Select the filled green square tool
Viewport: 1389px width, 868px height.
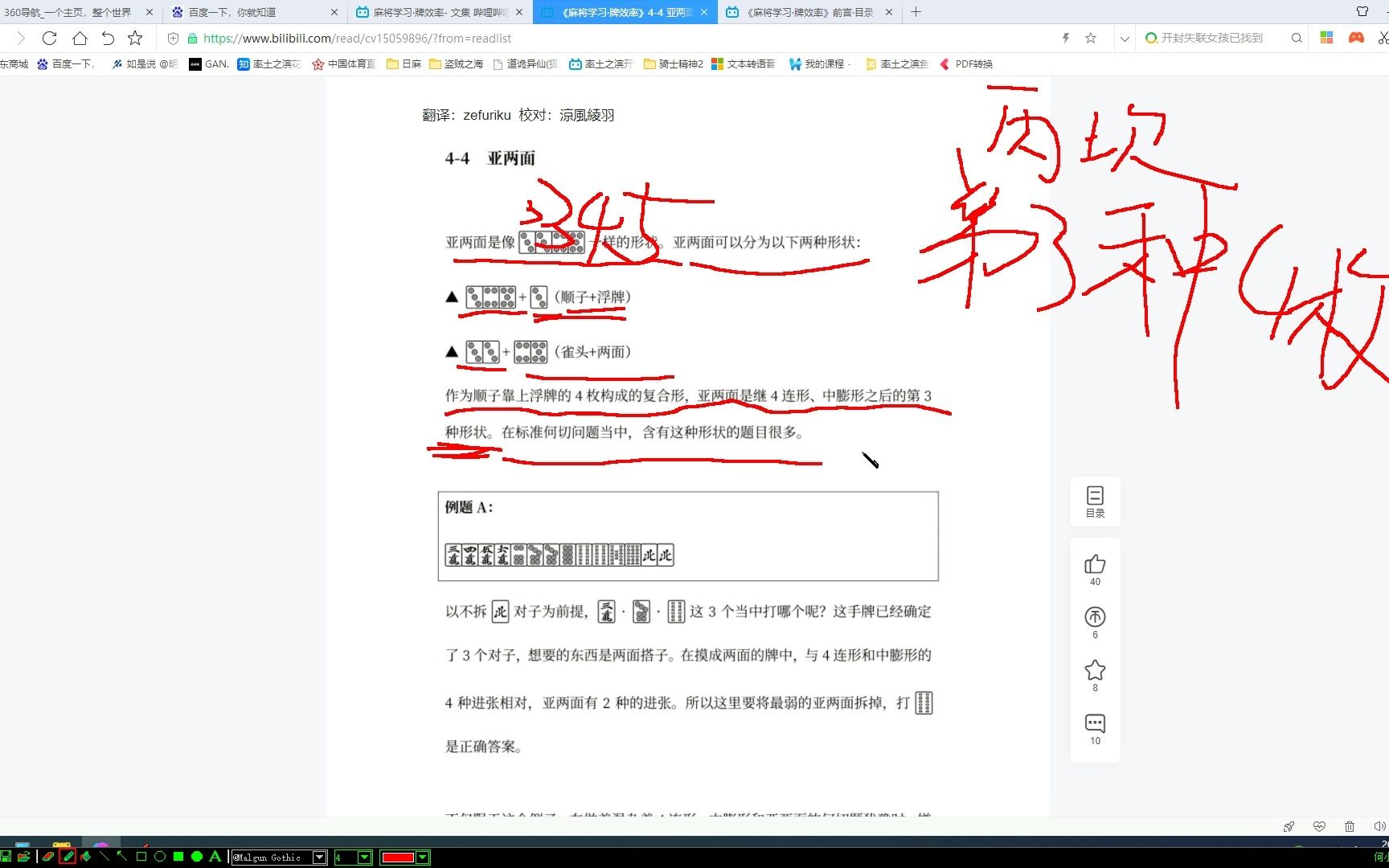[178, 857]
